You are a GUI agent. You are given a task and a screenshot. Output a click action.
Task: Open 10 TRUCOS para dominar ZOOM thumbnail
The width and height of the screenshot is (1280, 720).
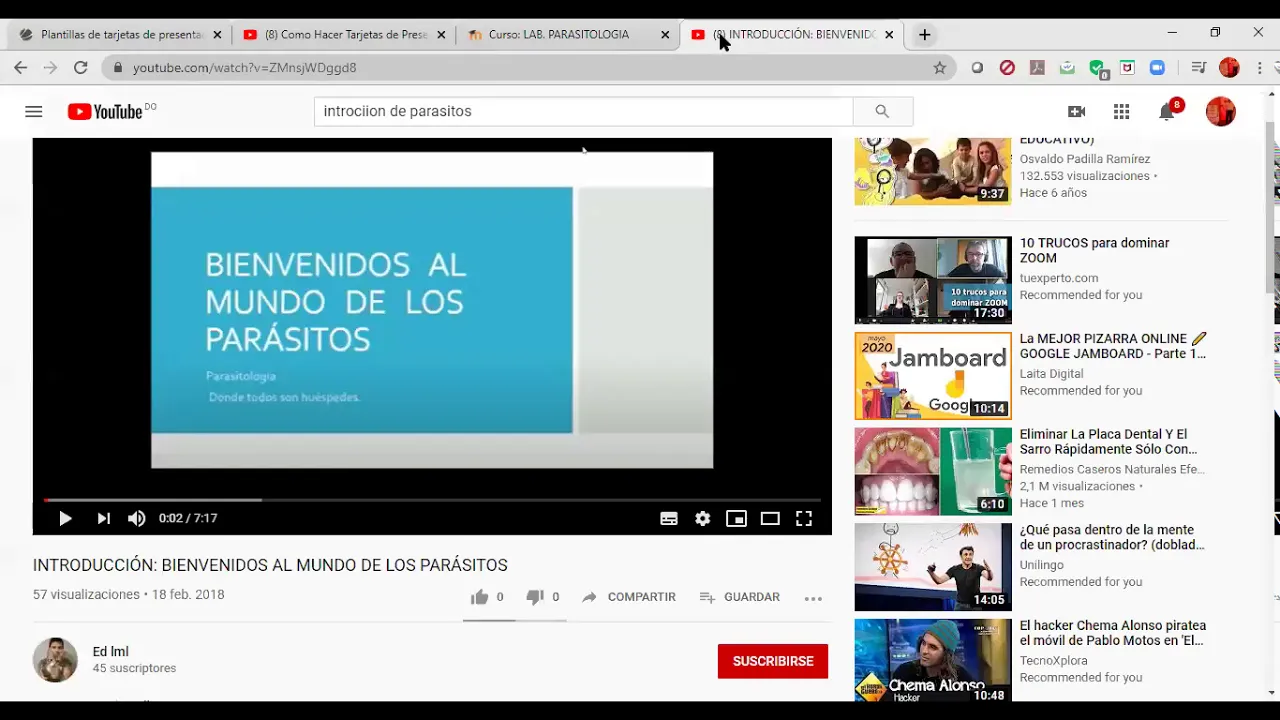pyautogui.click(x=933, y=280)
